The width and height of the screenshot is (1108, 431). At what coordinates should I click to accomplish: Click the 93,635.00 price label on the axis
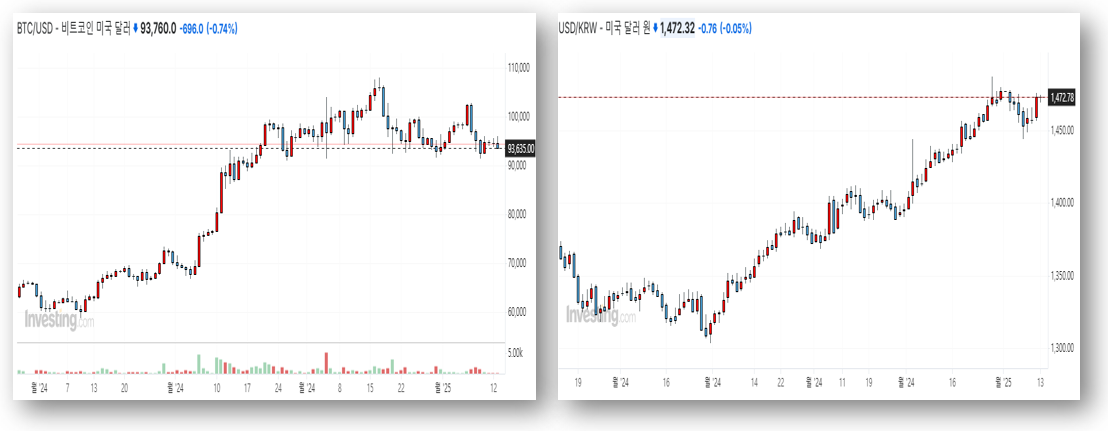(x=521, y=148)
